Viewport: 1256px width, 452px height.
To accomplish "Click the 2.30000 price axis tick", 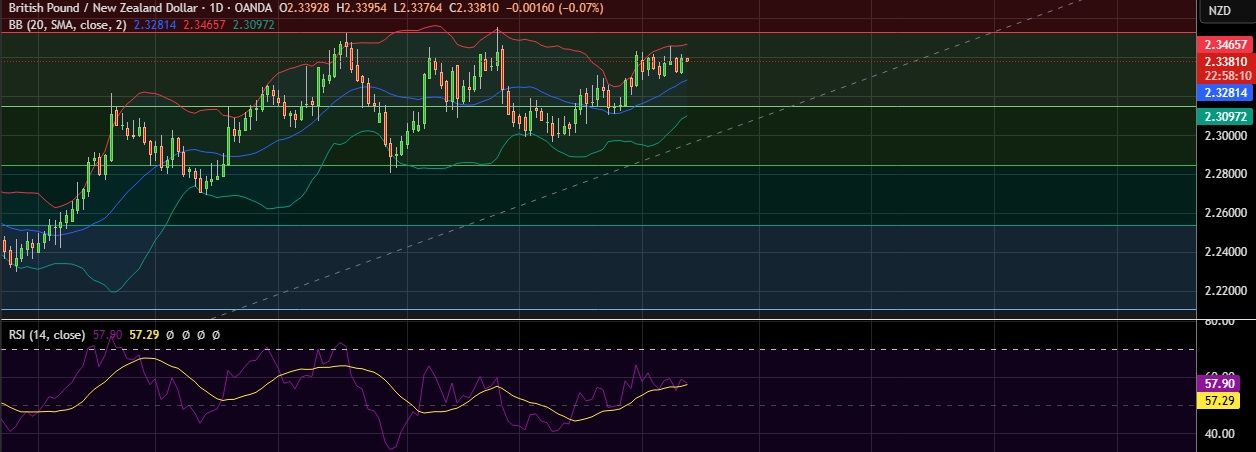I will (1225, 135).
